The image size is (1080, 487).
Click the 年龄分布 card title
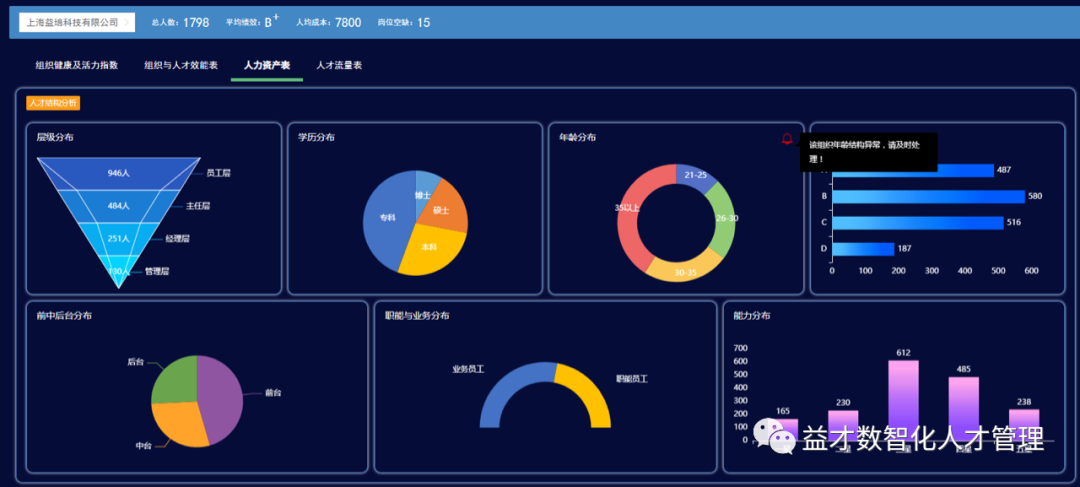coord(578,137)
